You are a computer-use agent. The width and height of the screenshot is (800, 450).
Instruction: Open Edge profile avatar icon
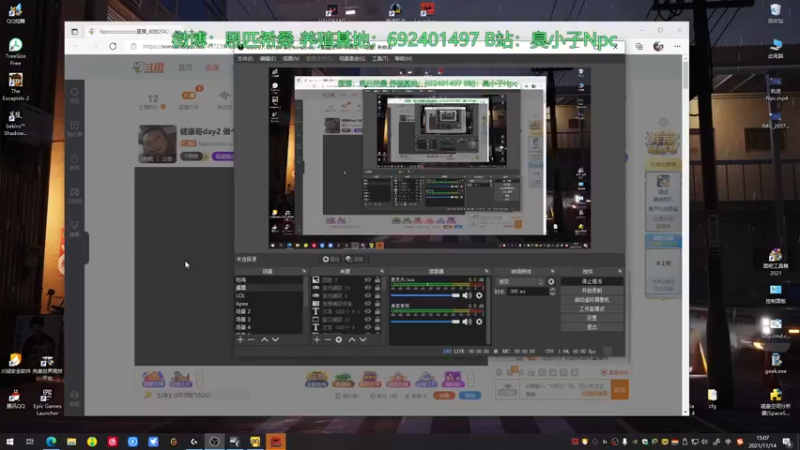pos(658,46)
